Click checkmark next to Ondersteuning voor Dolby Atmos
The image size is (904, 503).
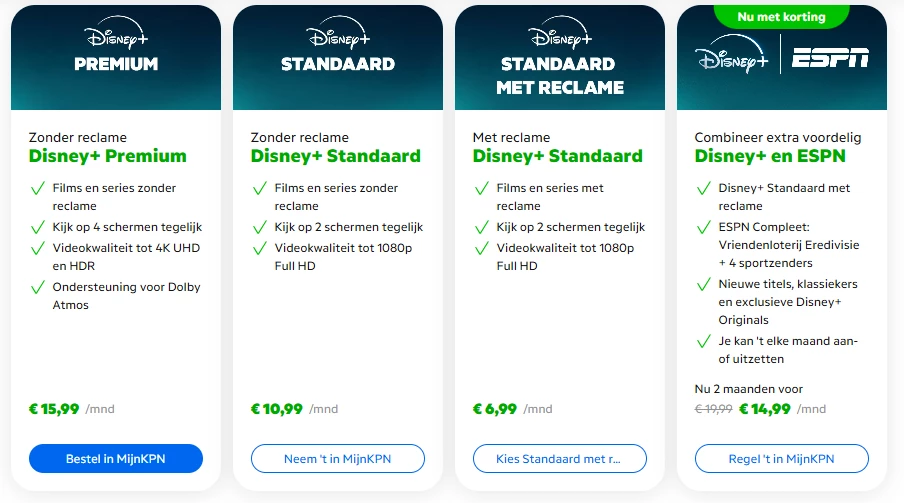38,288
